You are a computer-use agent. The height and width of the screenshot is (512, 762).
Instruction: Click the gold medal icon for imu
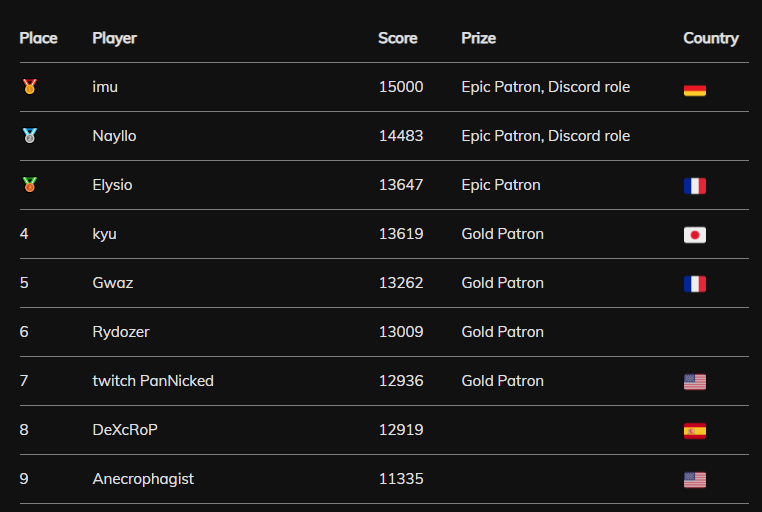pyautogui.click(x=30, y=86)
